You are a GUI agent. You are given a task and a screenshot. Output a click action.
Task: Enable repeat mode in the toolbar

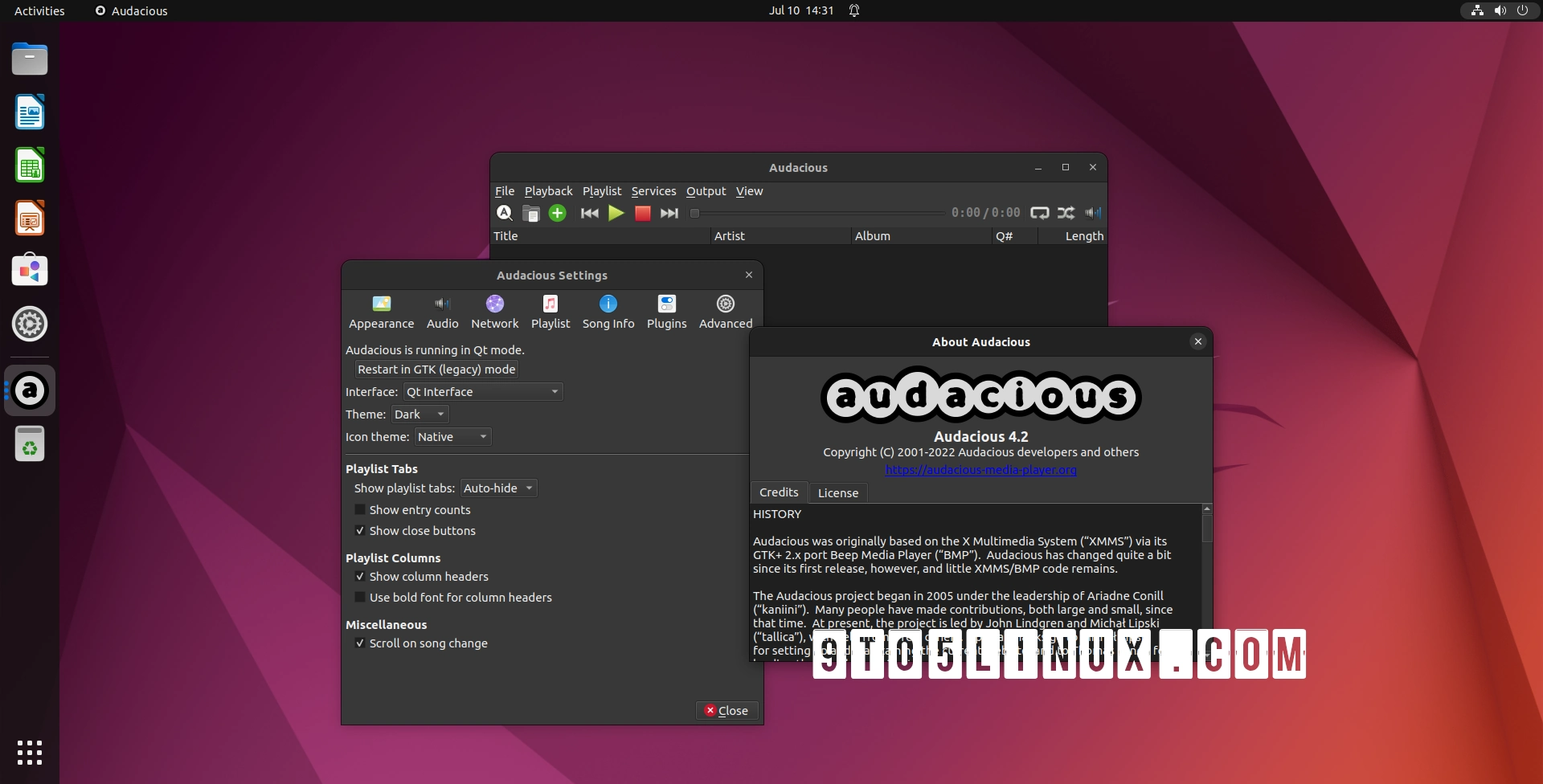click(1039, 213)
